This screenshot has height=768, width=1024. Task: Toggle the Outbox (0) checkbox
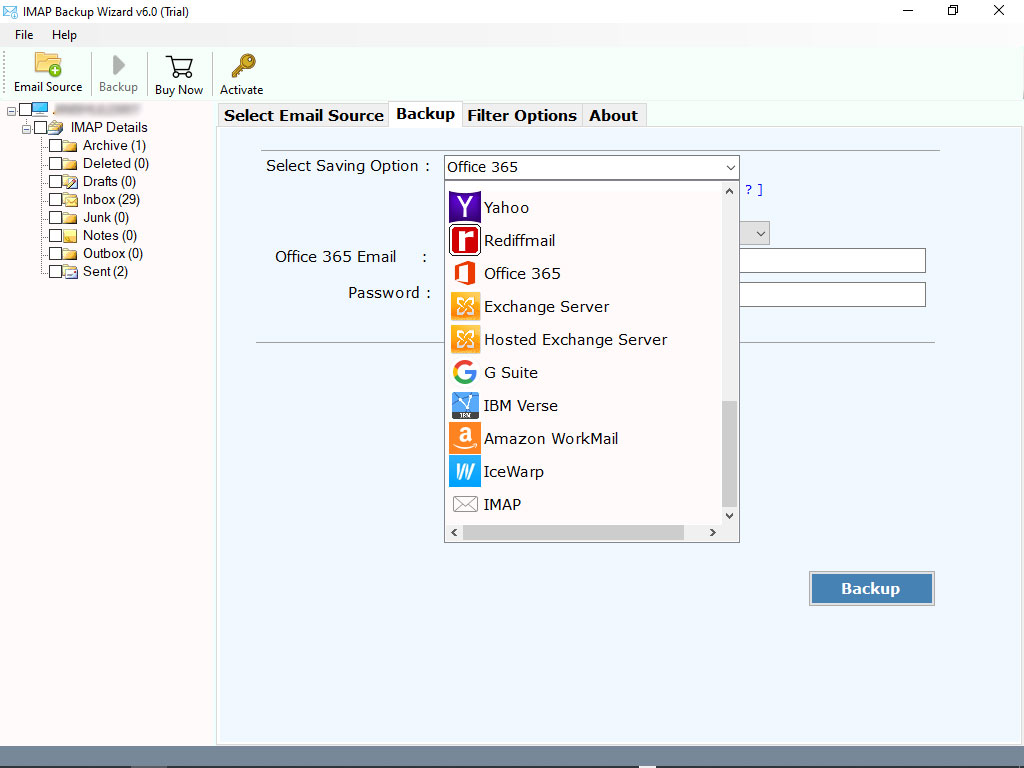pos(56,253)
